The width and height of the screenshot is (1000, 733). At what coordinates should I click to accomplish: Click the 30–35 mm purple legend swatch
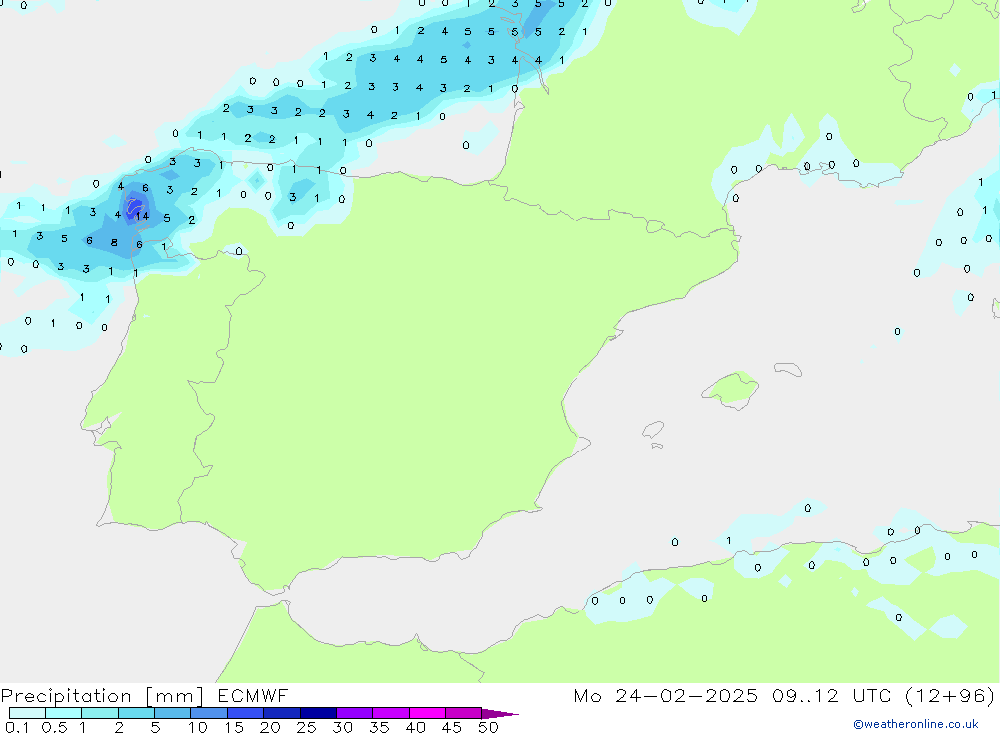point(355,713)
